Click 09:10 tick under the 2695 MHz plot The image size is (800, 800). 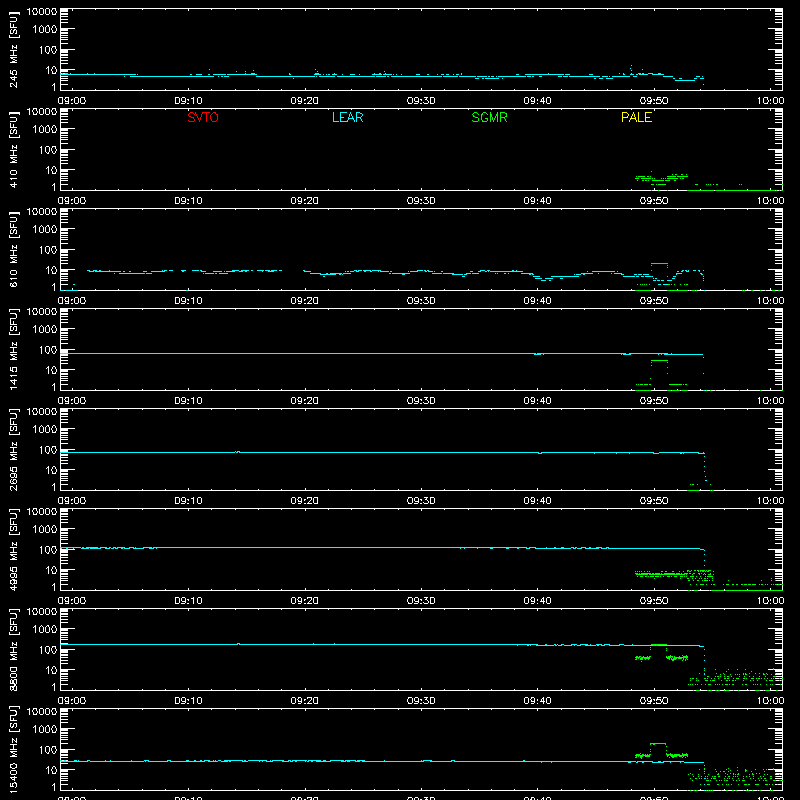click(x=188, y=501)
